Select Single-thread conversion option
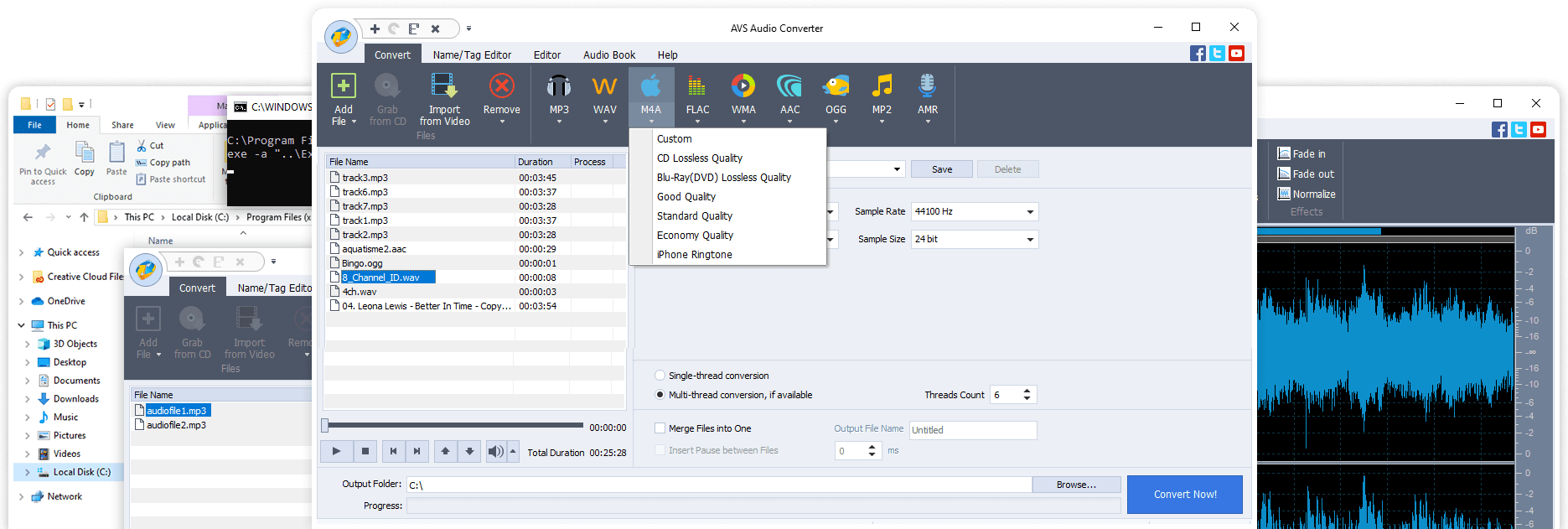Image resolution: width=1568 pixels, height=529 pixels. point(660,376)
